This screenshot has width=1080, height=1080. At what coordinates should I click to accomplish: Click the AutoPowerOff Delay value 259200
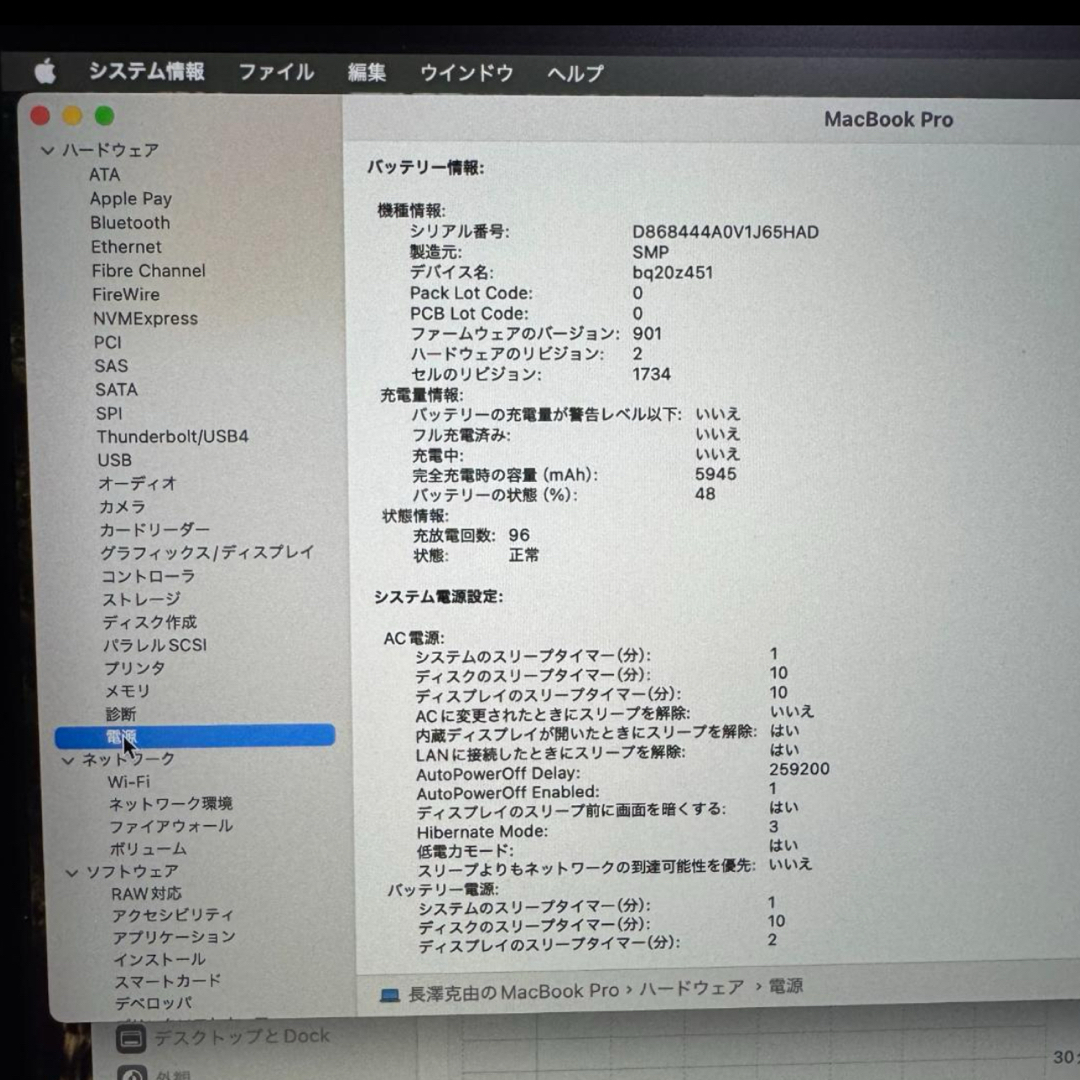pos(799,769)
